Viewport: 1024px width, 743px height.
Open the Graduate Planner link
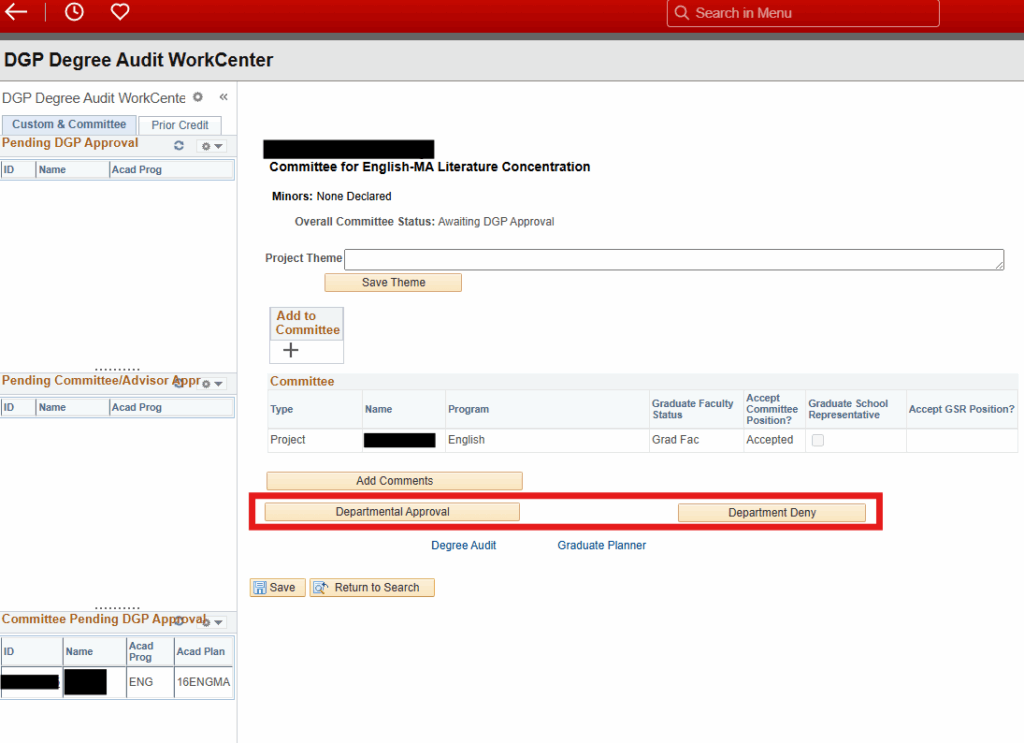point(601,546)
